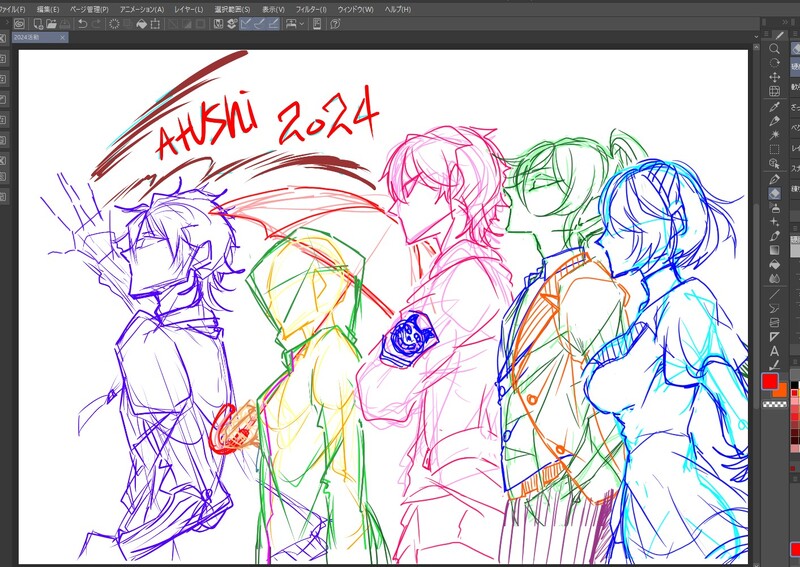Open the 選択範囲(S) menu
Viewport: 800px width, 567px height.
pos(232,9)
